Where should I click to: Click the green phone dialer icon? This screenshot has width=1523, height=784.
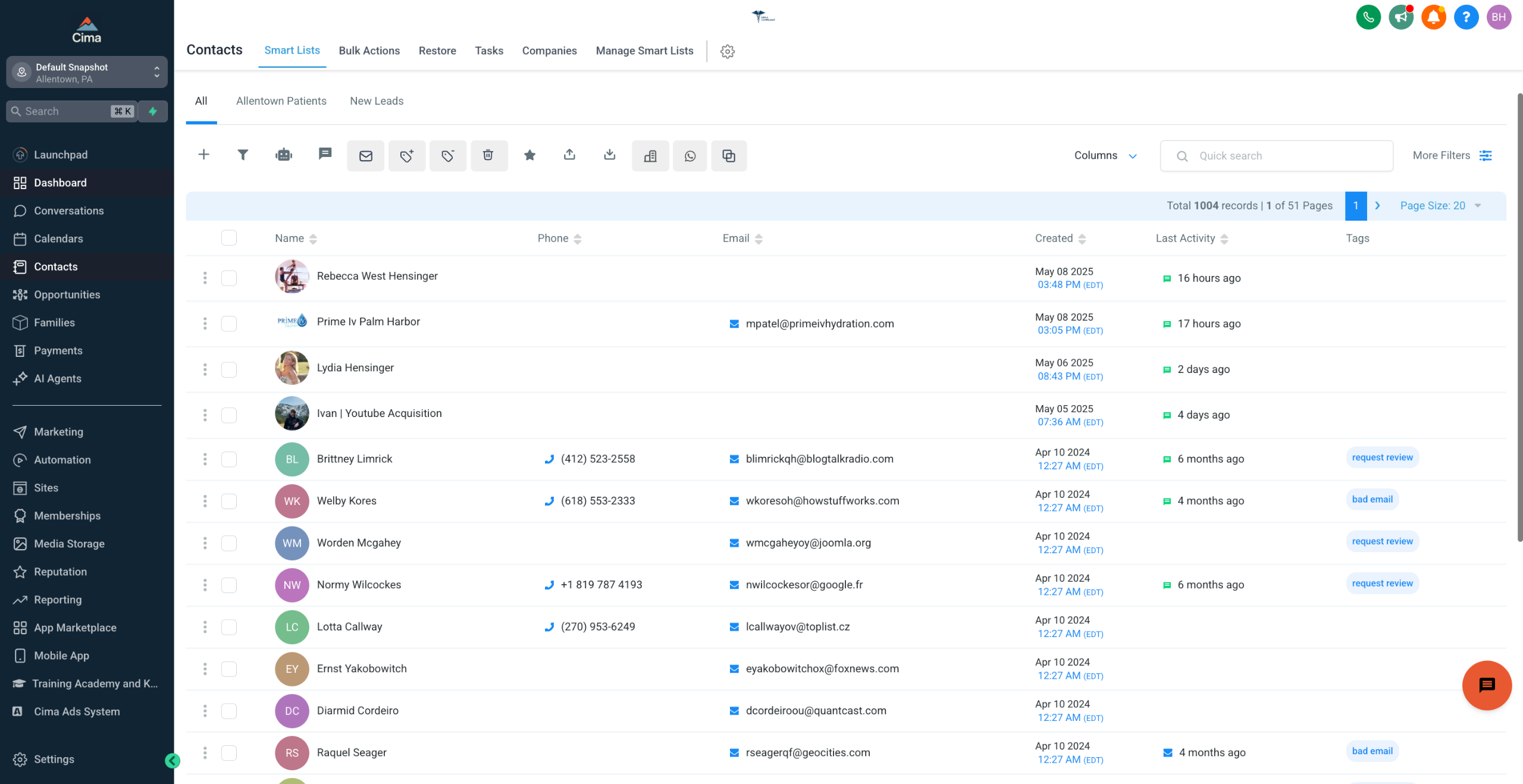[x=1368, y=17]
